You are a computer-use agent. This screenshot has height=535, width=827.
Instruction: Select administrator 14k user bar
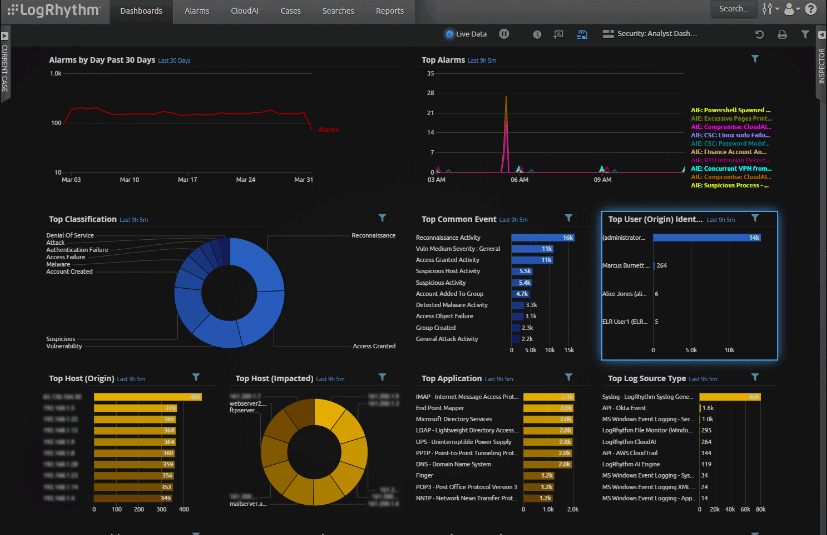707,238
